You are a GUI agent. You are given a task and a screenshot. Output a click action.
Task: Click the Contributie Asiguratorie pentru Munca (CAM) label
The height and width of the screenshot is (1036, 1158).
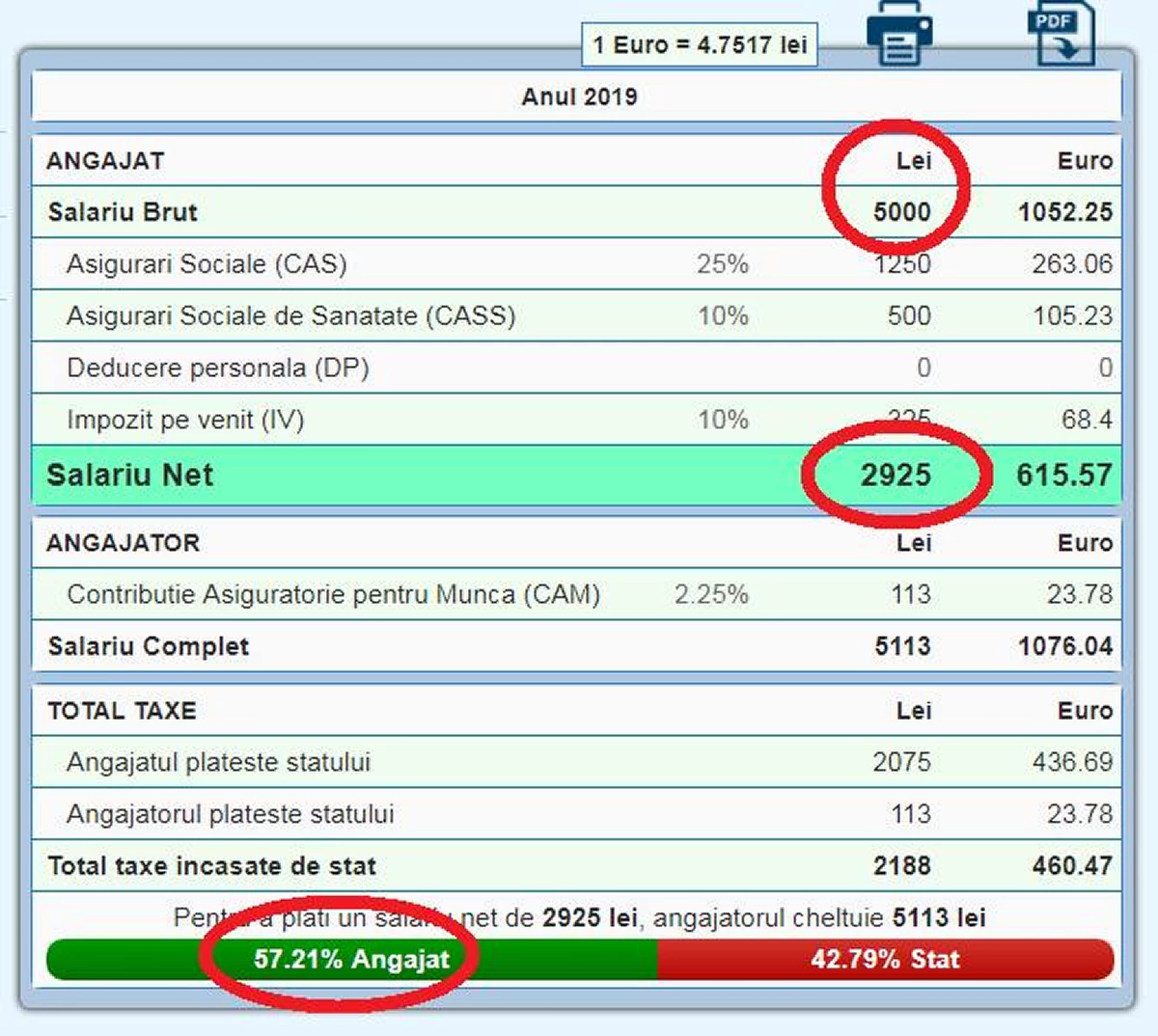[x=333, y=594]
